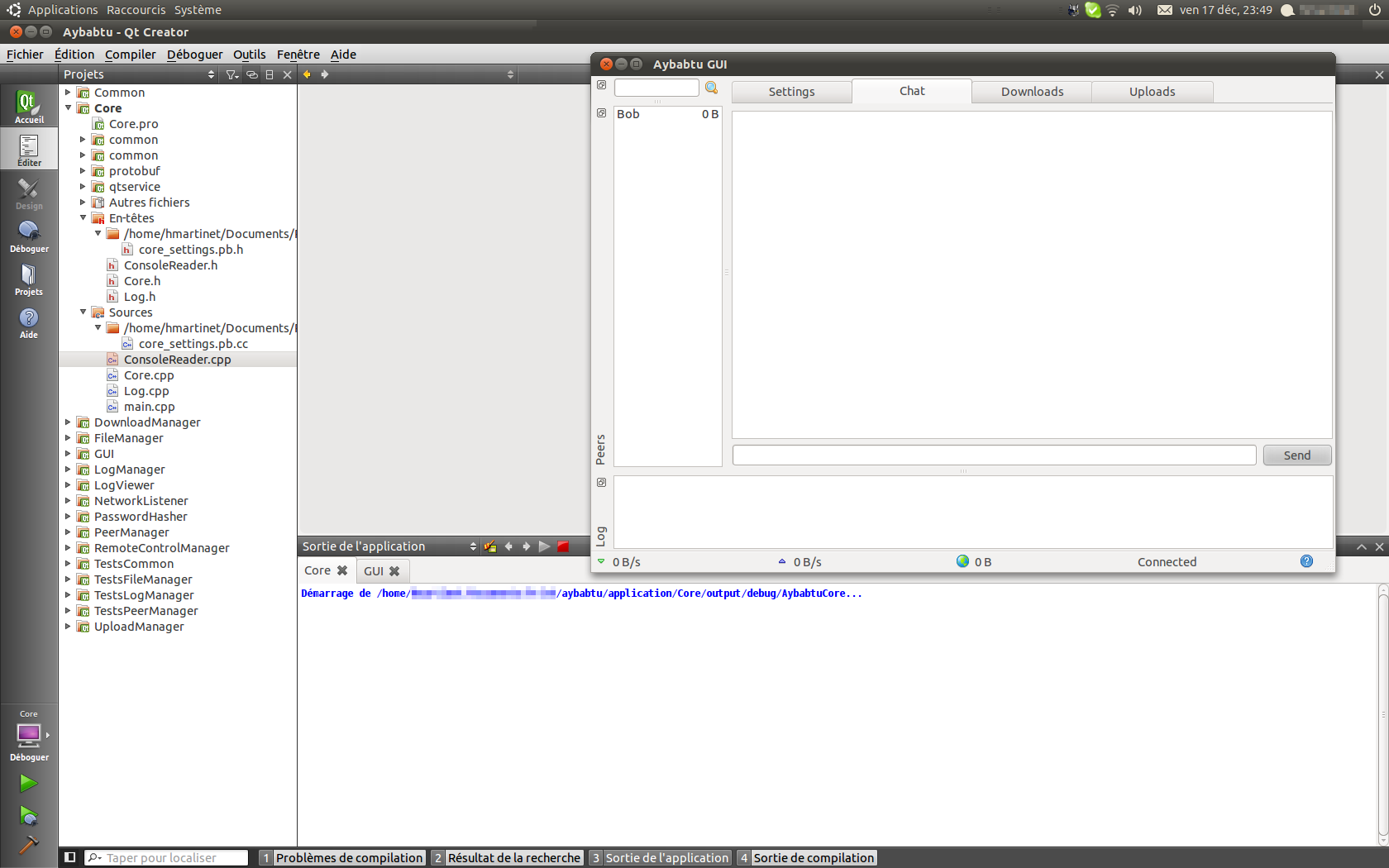Screen dimensions: 1389x868
Task: Clear the application output pane
Action: point(490,546)
